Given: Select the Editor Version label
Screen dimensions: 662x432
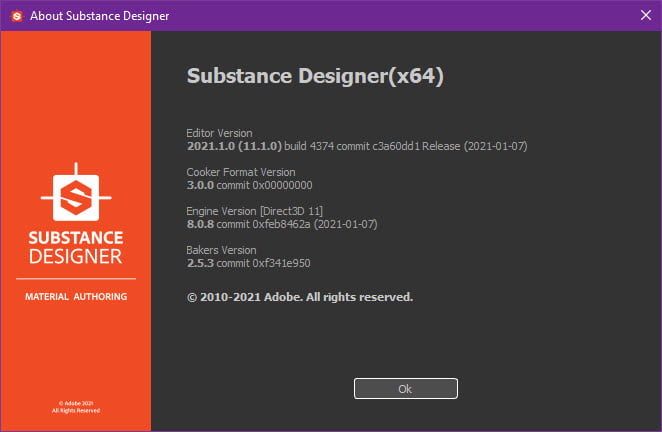Looking at the screenshot, I should pyautogui.click(x=219, y=133).
